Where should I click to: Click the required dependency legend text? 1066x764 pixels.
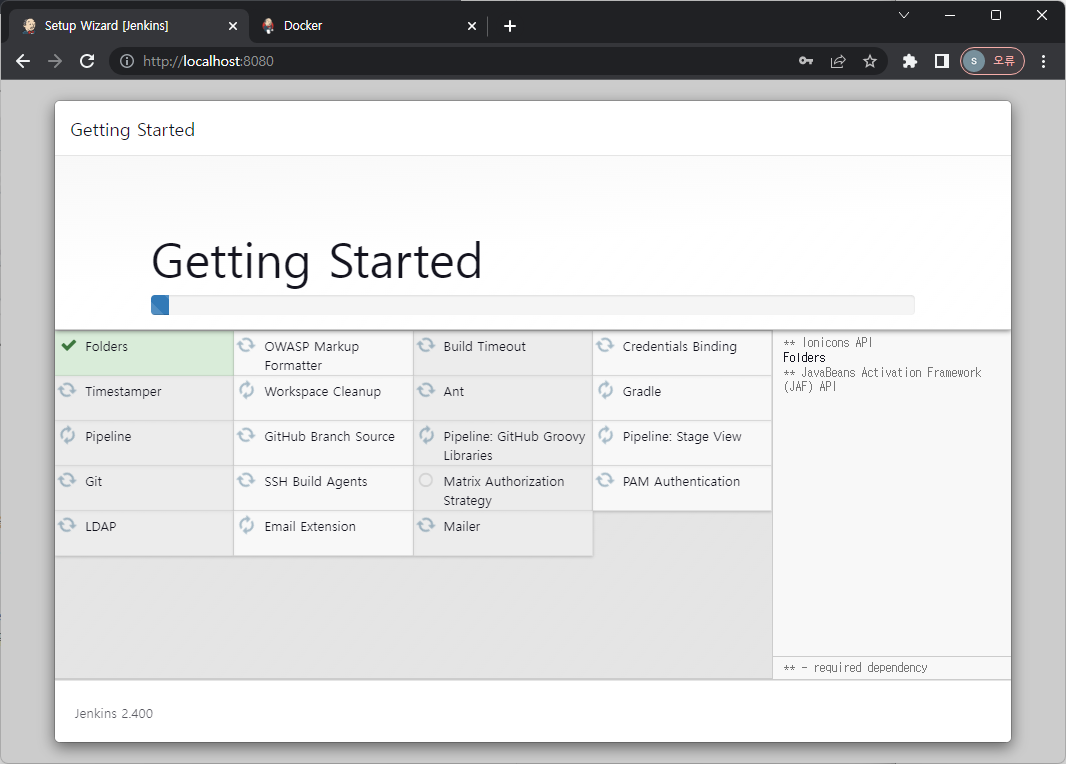click(855, 667)
